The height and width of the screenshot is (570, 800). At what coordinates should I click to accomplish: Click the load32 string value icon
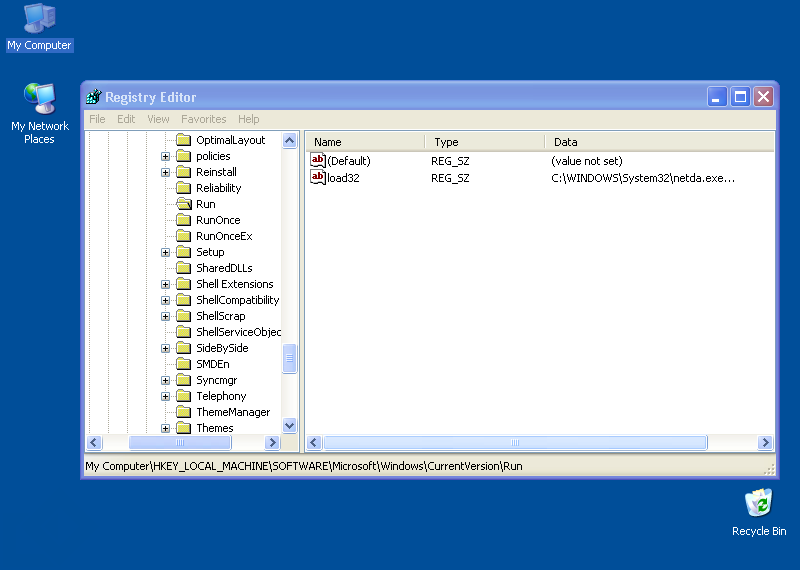[318, 178]
